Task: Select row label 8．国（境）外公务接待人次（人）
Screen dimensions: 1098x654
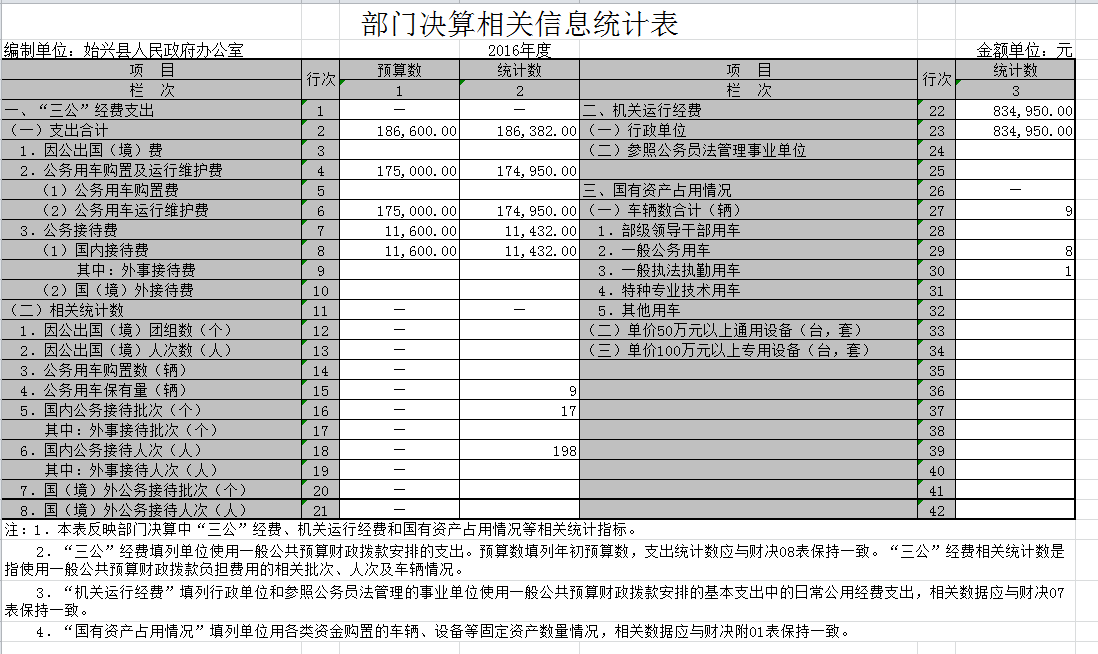Action: (132, 510)
